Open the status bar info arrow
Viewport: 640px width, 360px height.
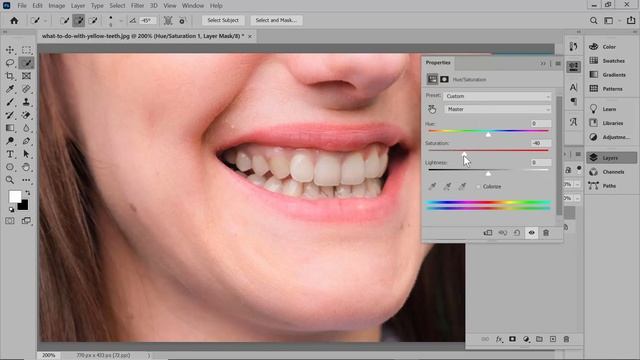pos(149,356)
